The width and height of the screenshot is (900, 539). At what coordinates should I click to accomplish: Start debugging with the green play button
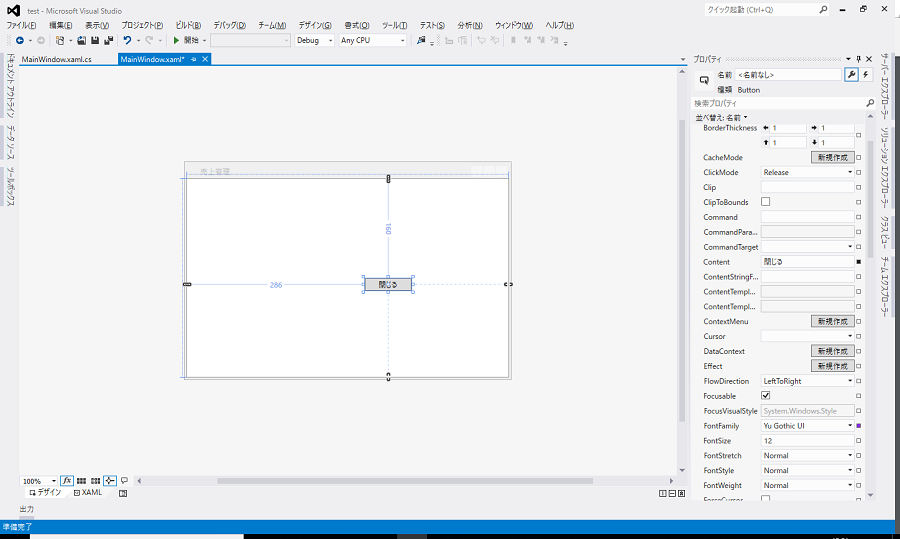click(x=176, y=40)
